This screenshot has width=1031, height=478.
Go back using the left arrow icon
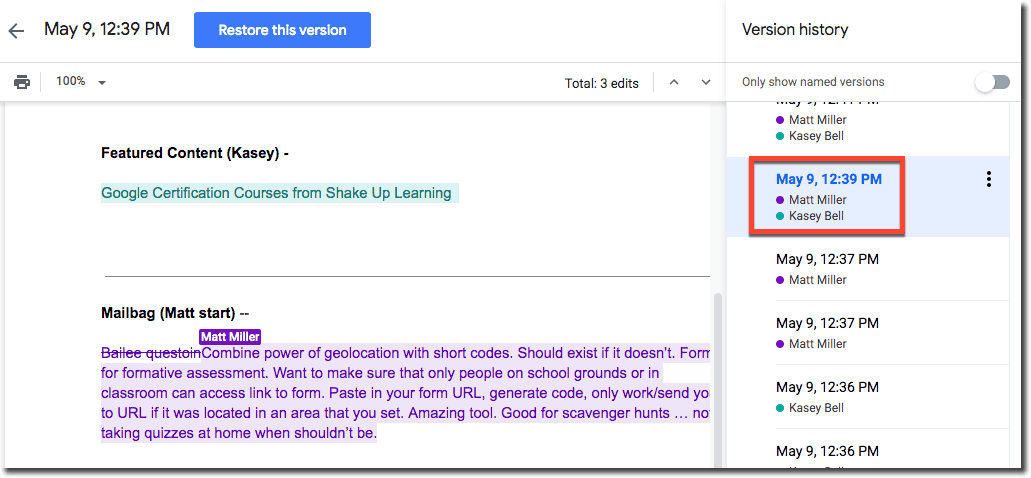click(x=16, y=30)
